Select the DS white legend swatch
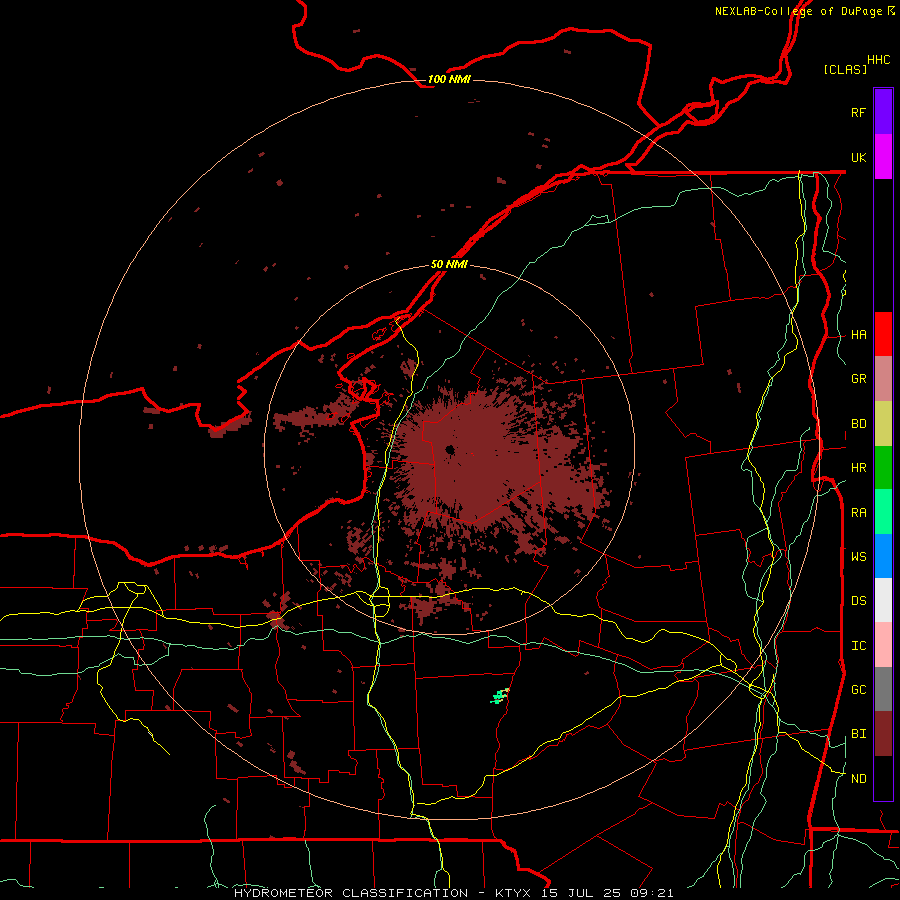The height and width of the screenshot is (900, 900). [883, 600]
